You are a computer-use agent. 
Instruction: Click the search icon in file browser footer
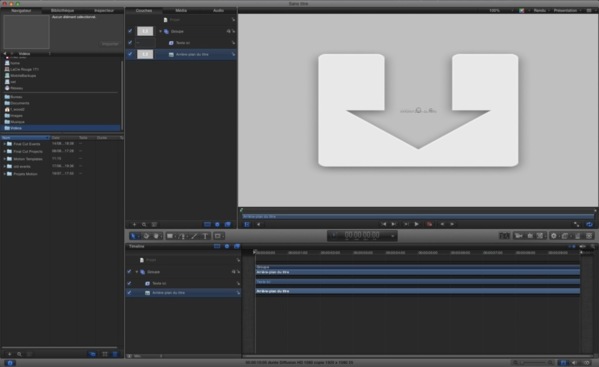(19, 354)
